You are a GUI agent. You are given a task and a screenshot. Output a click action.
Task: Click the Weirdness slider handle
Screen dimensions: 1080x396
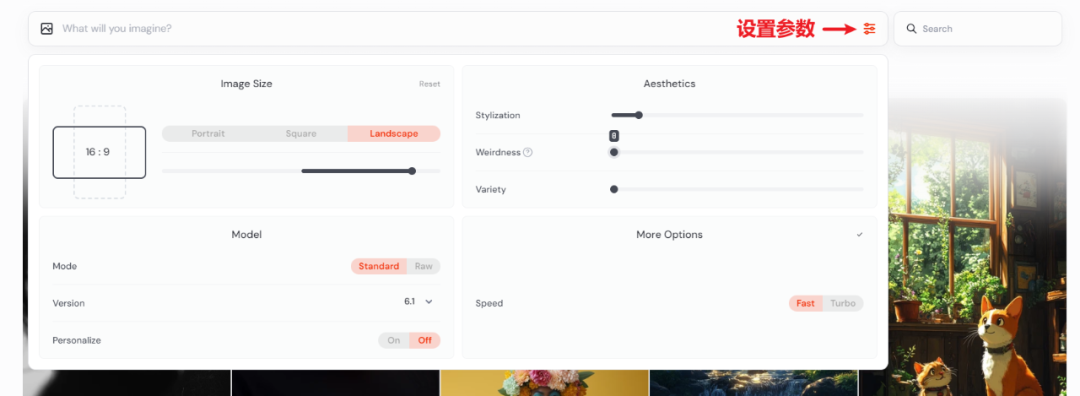coord(614,152)
